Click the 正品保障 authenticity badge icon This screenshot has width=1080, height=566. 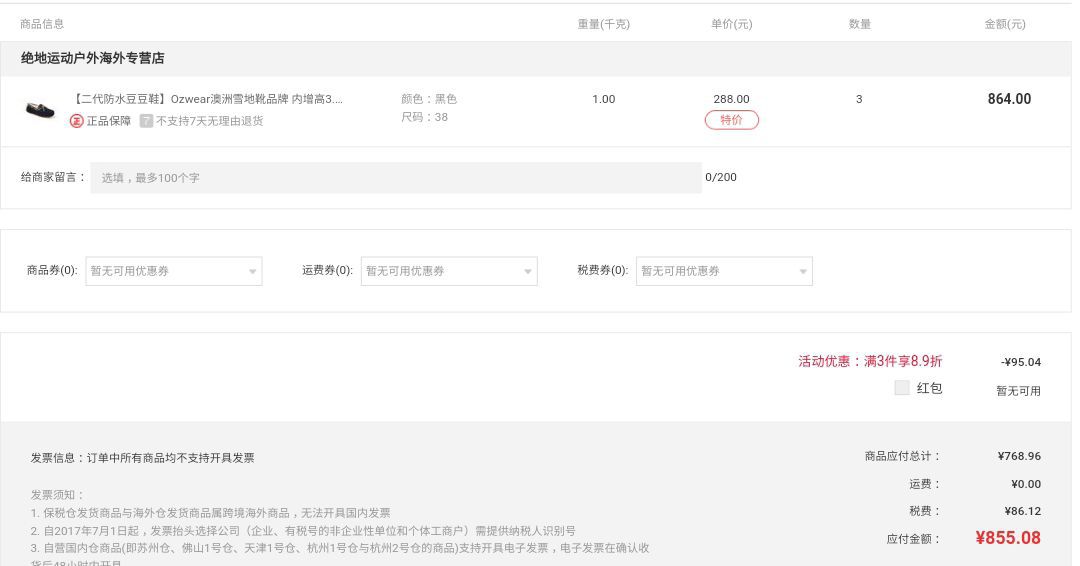coord(76,120)
